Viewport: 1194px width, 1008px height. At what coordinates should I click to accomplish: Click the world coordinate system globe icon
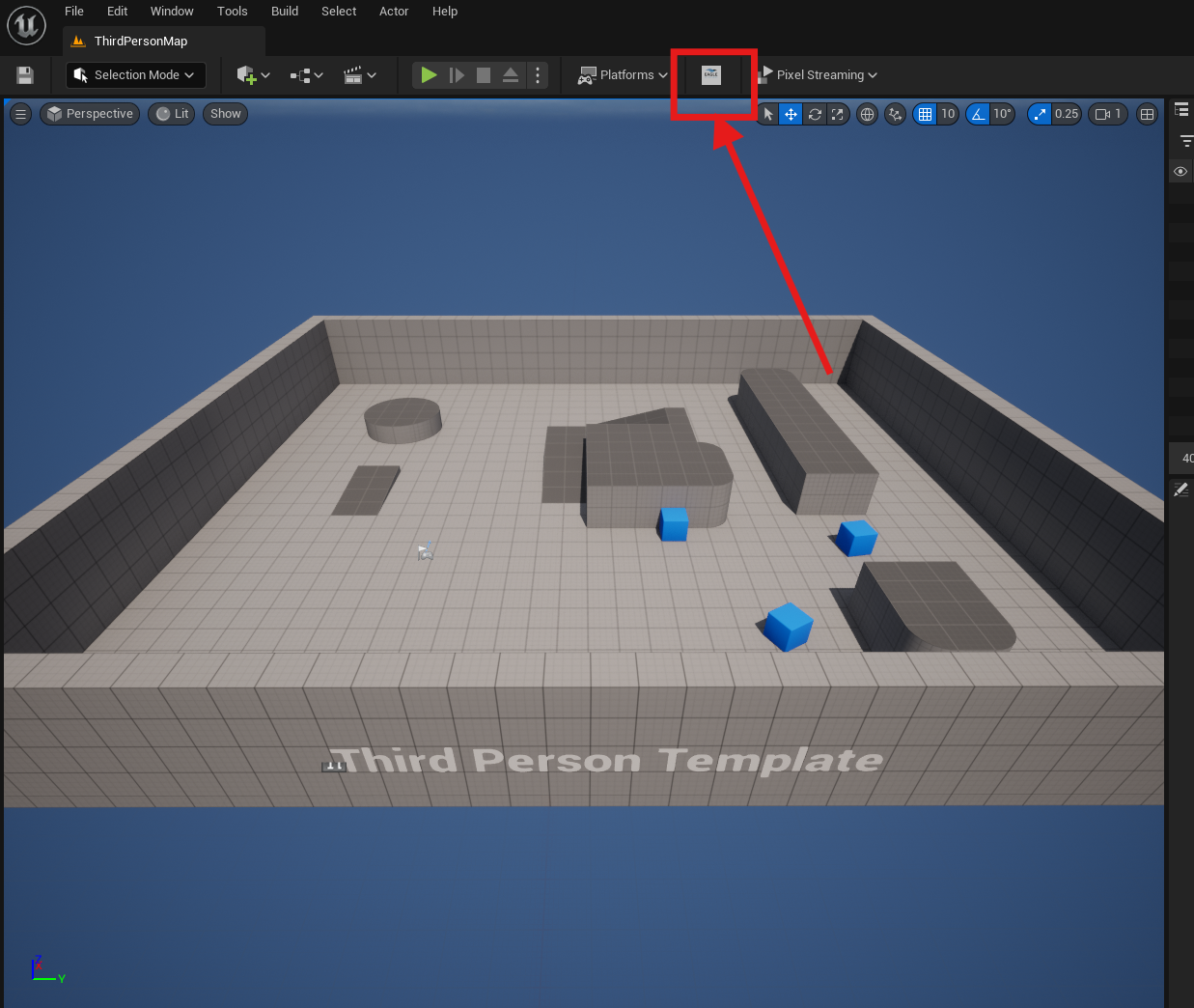pyautogui.click(x=867, y=114)
